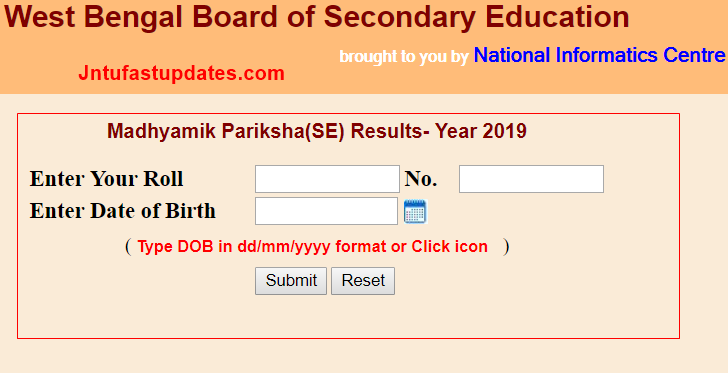This screenshot has height=373, width=728.
Task: Click the 'Enter Date of Birth' label
Action: tap(123, 211)
